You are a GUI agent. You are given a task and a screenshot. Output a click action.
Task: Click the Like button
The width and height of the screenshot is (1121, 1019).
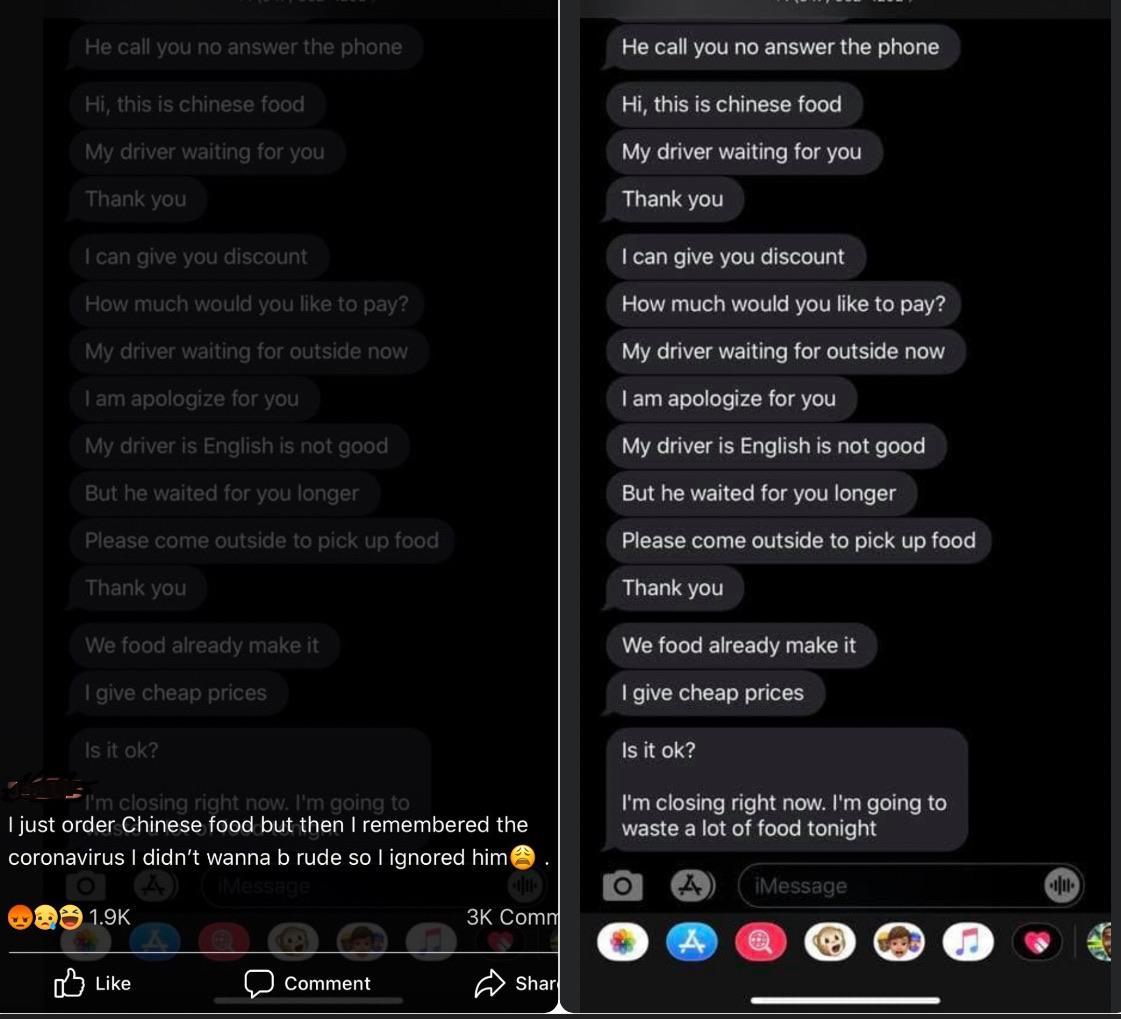coord(92,983)
